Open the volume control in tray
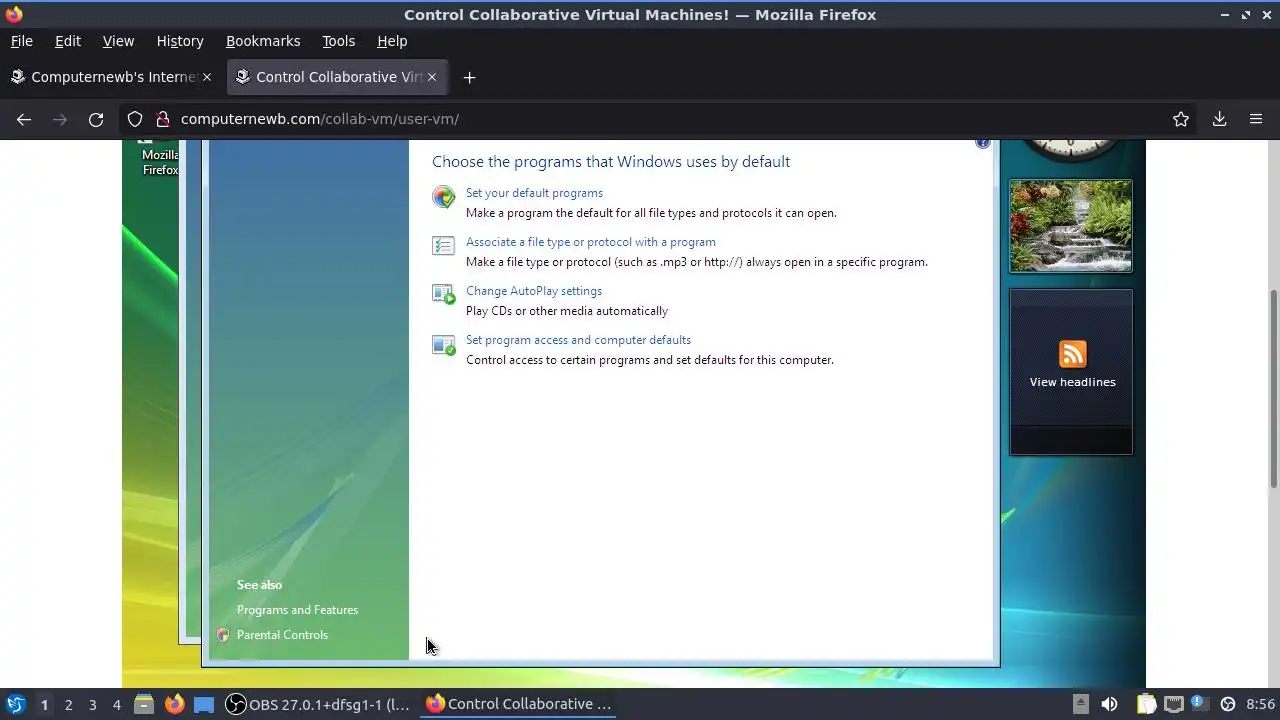The width and height of the screenshot is (1280, 720). (x=1109, y=704)
